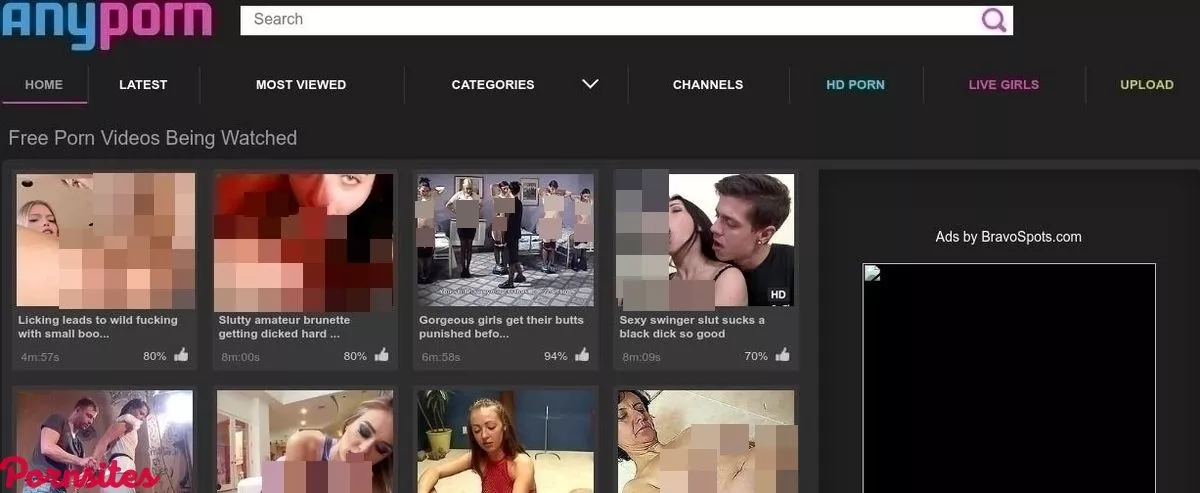
Task: Click the magnifying glass search icon
Action: (993, 20)
